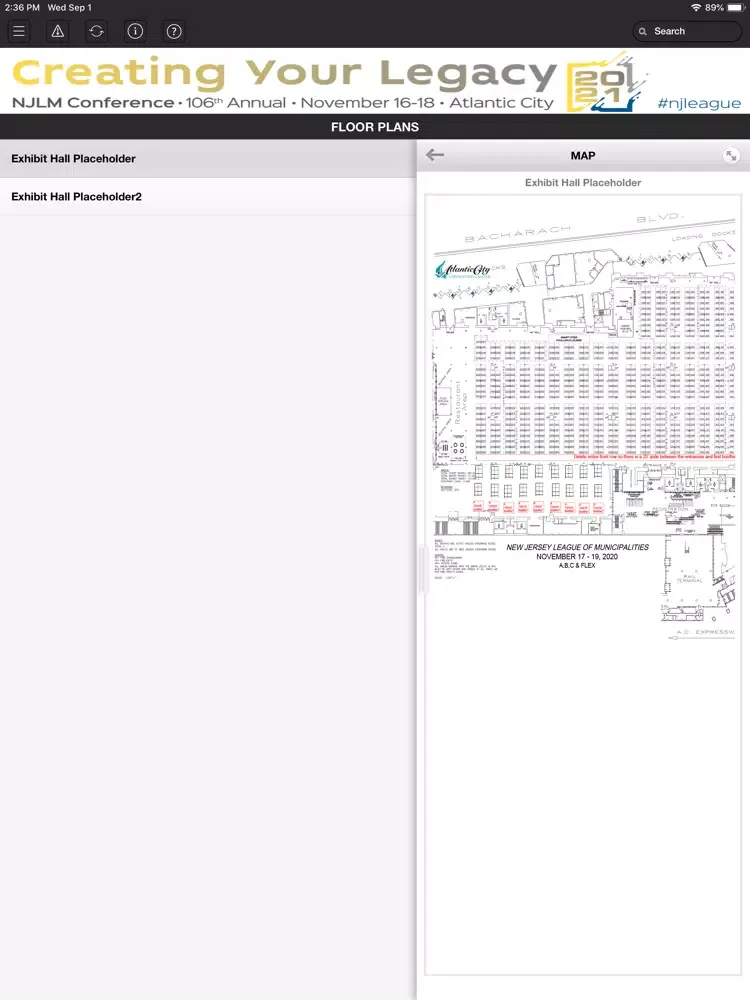The height and width of the screenshot is (1000, 750).
Task: Tap the Wi-Fi status icon
Action: click(x=696, y=8)
